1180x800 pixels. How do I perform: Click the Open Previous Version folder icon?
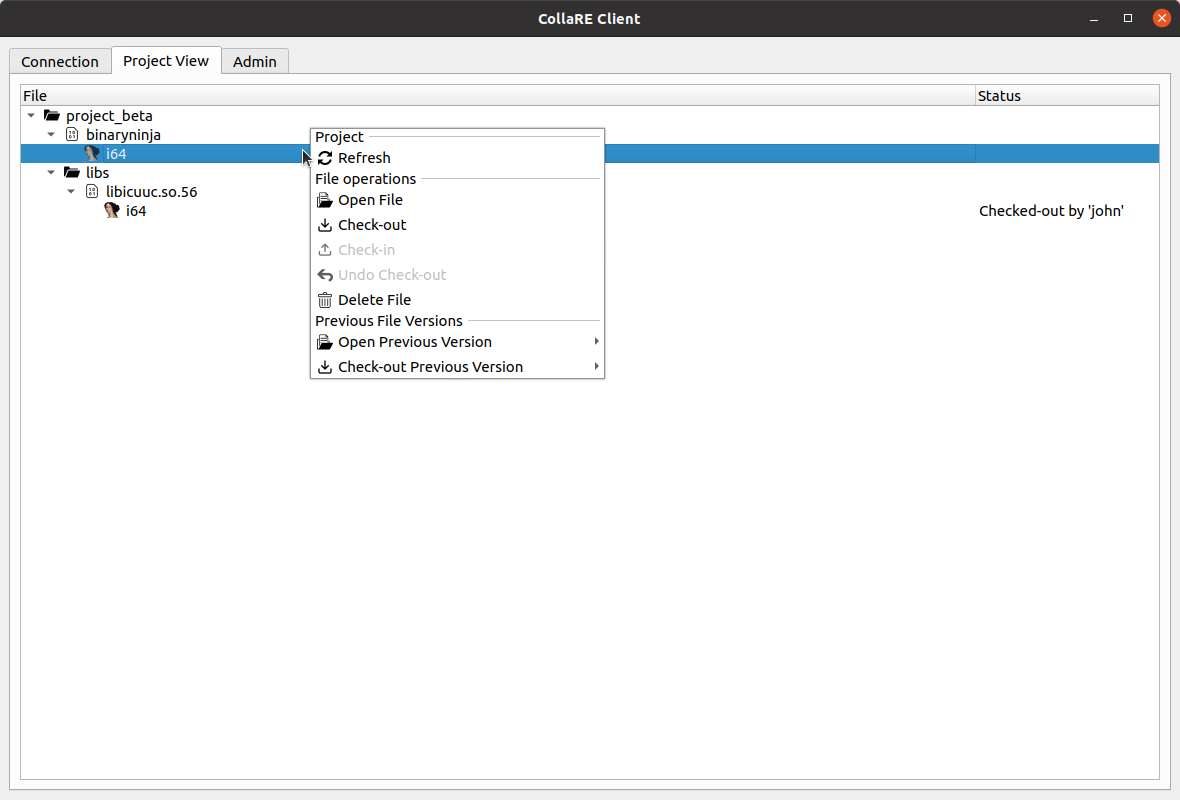pos(324,342)
